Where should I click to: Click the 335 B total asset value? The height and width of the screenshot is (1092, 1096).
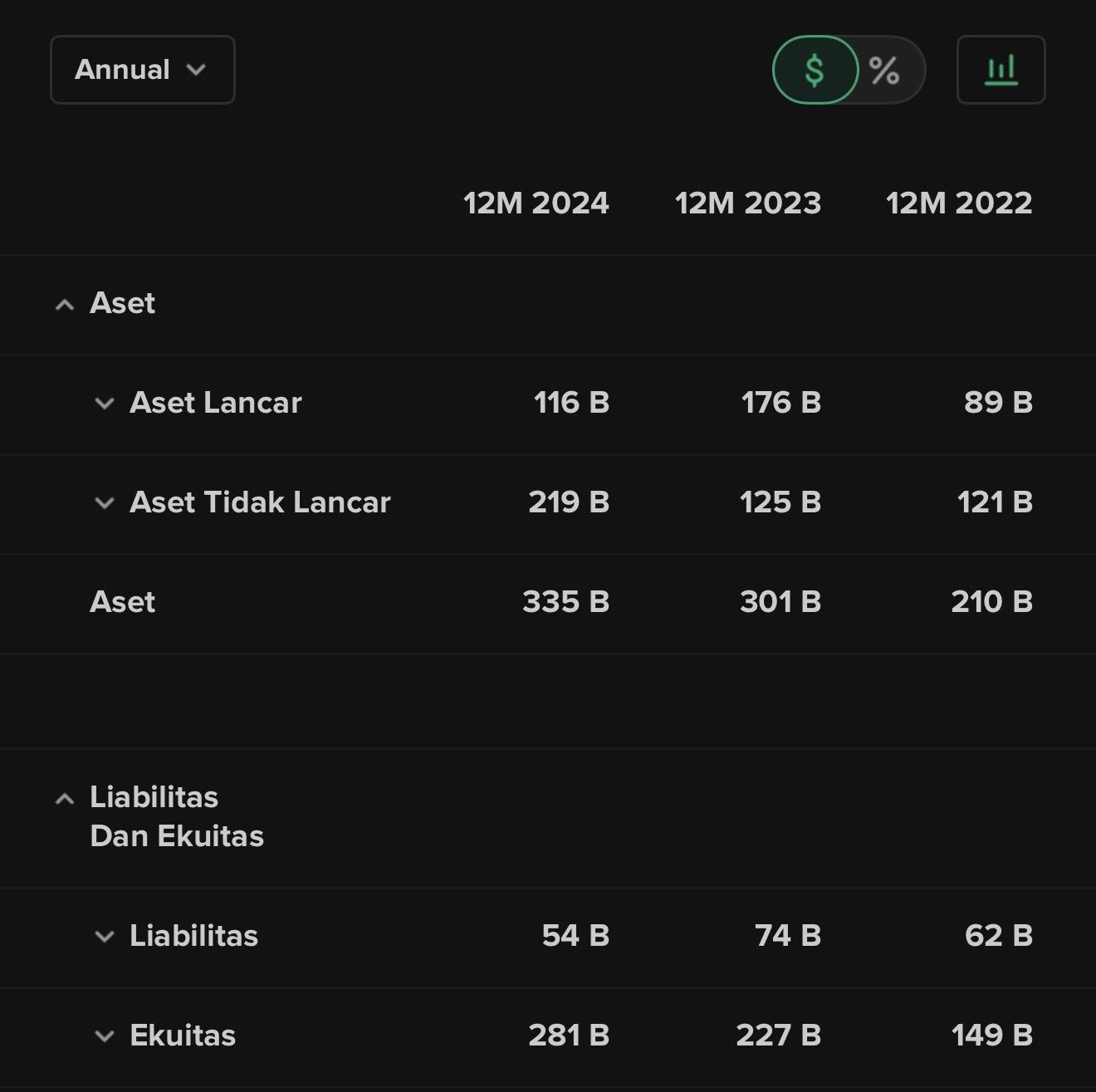[x=565, y=602]
